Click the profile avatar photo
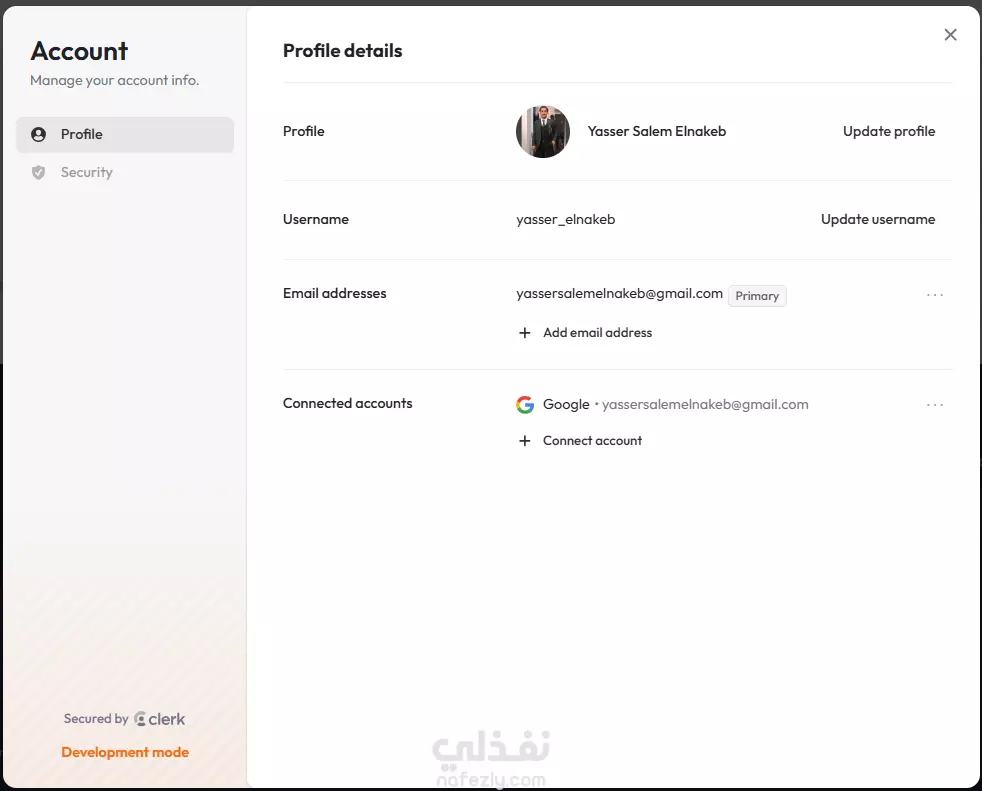 point(543,132)
